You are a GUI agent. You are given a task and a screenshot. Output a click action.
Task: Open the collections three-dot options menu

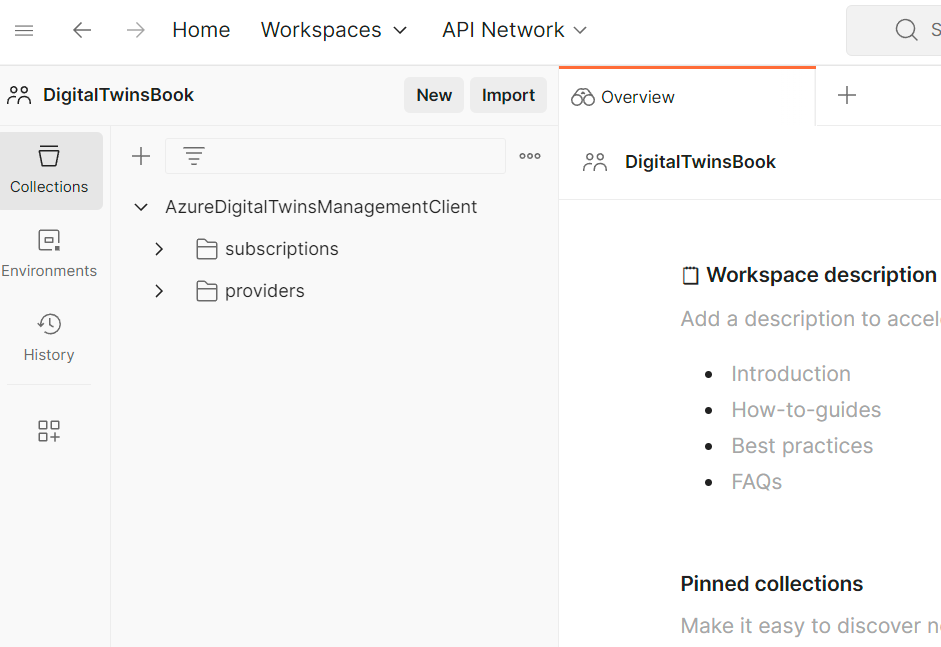pos(530,156)
